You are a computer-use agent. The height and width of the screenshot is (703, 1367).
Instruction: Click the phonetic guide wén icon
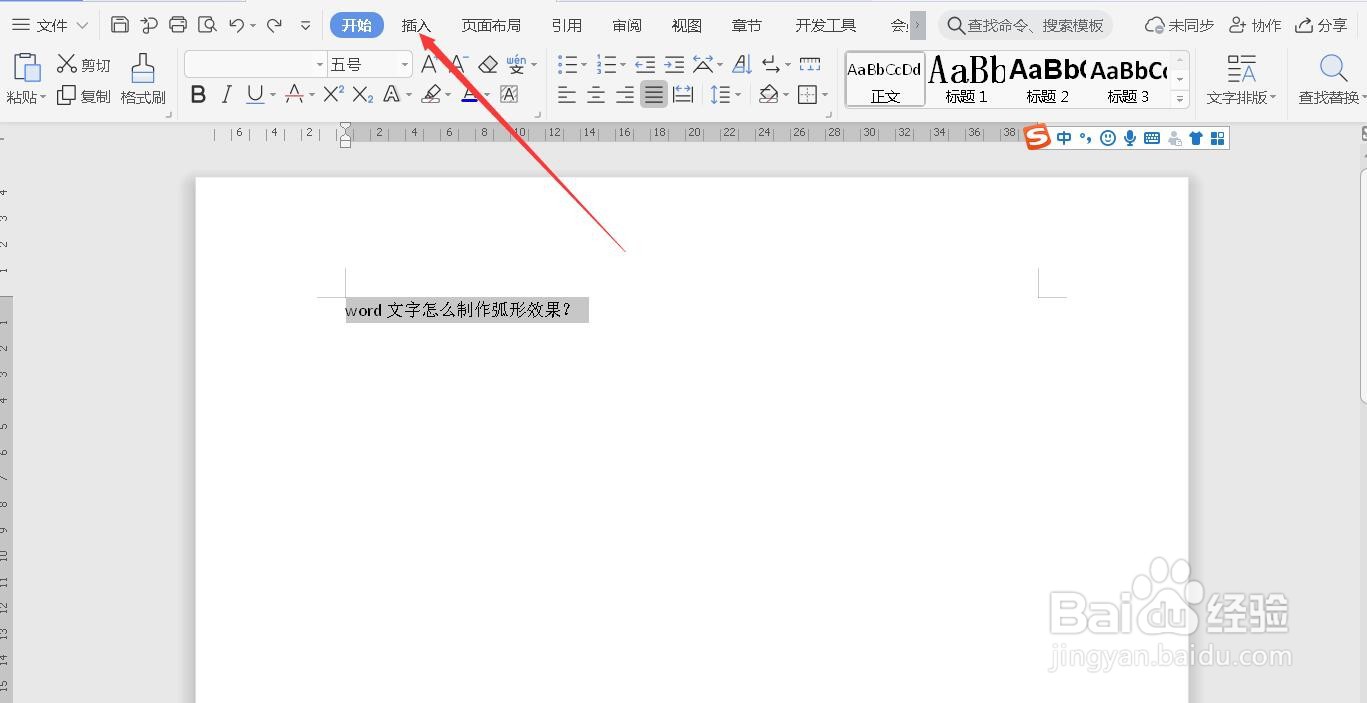pos(516,65)
